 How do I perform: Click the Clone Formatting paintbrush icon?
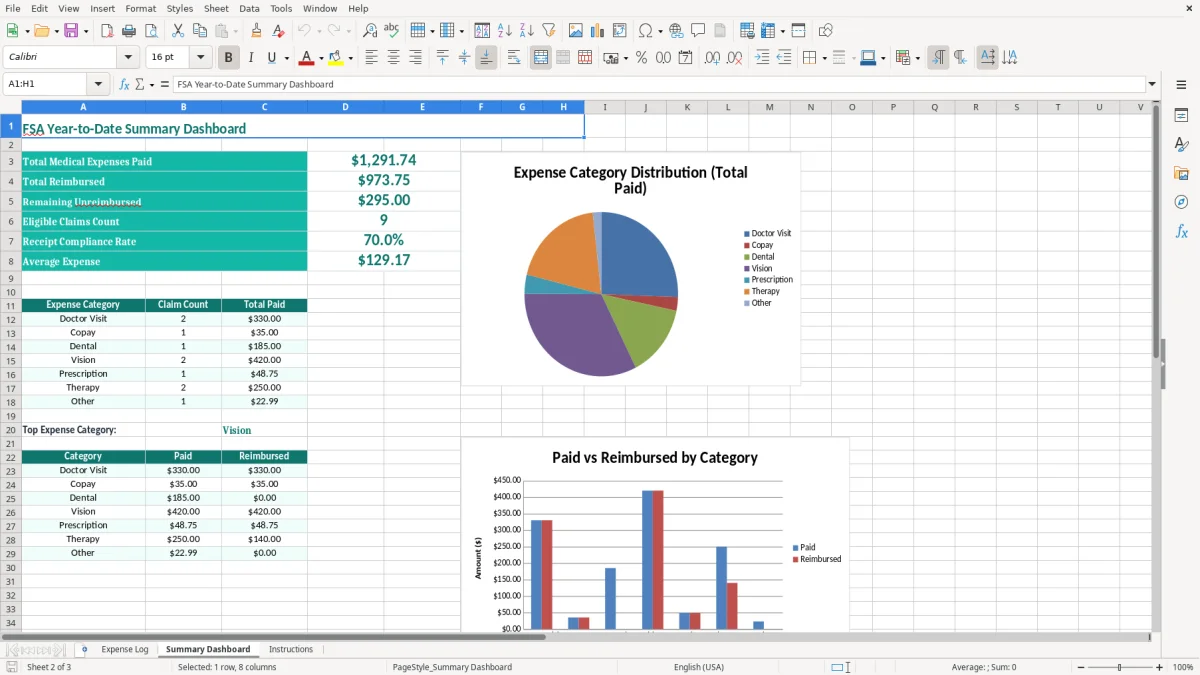pyautogui.click(x=256, y=31)
